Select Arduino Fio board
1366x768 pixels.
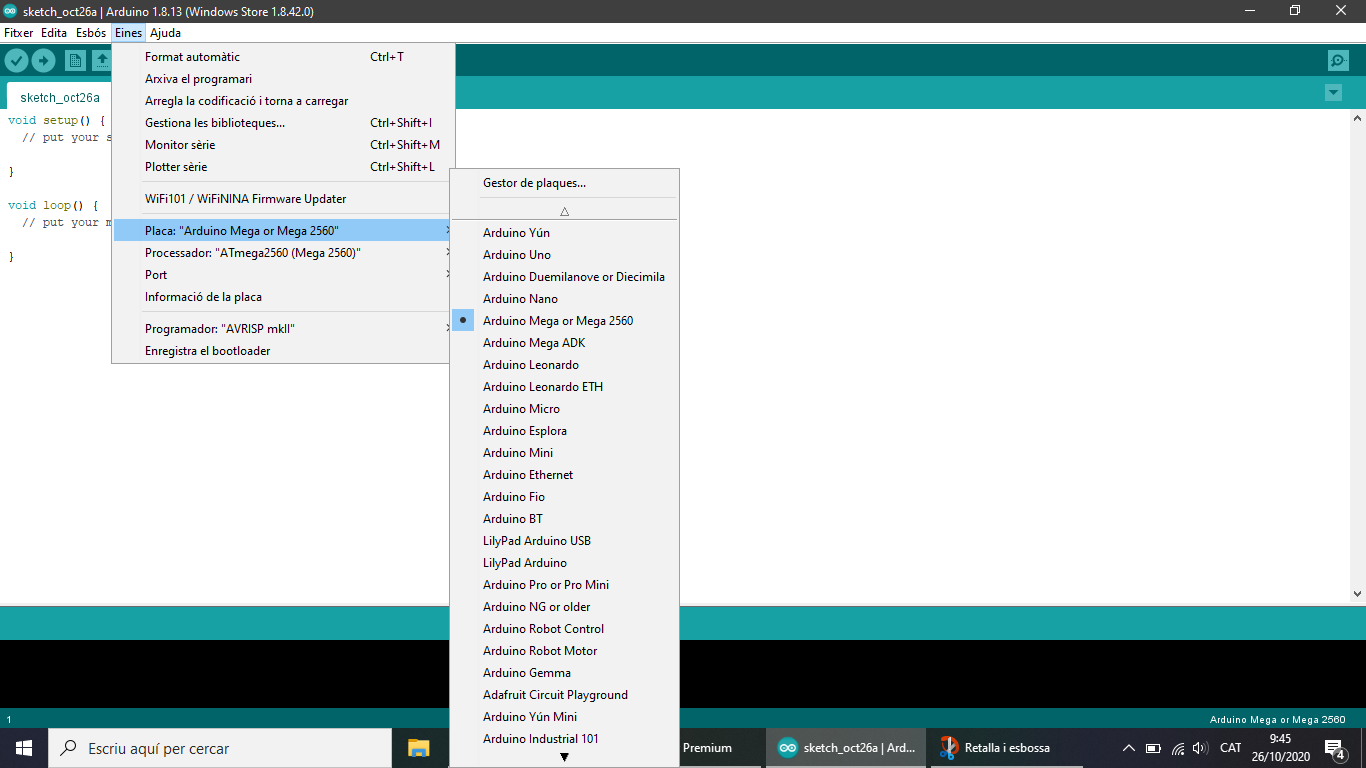[564, 497]
